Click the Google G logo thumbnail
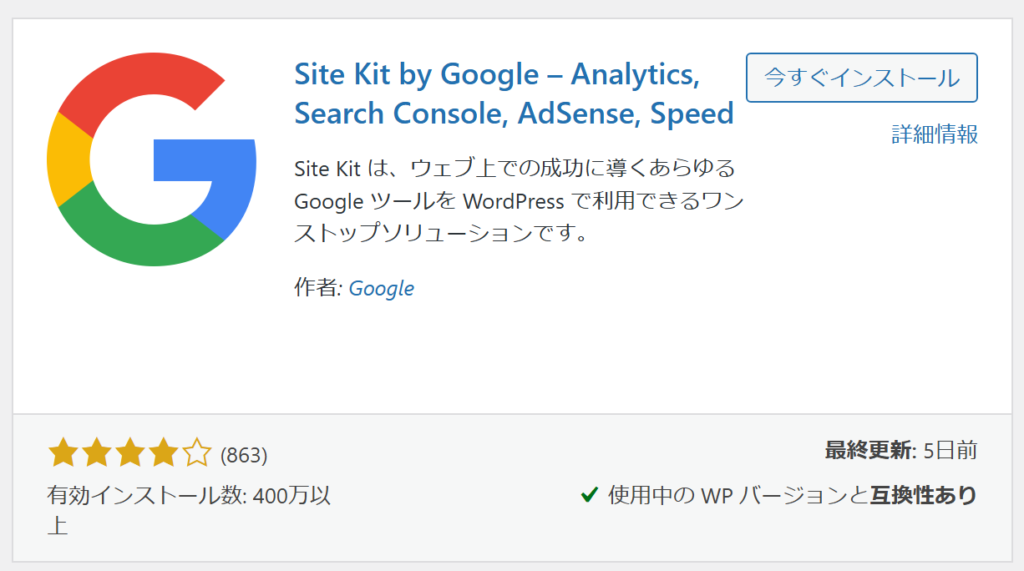Viewport: 1024px width, 571px height. coord(152,160)
